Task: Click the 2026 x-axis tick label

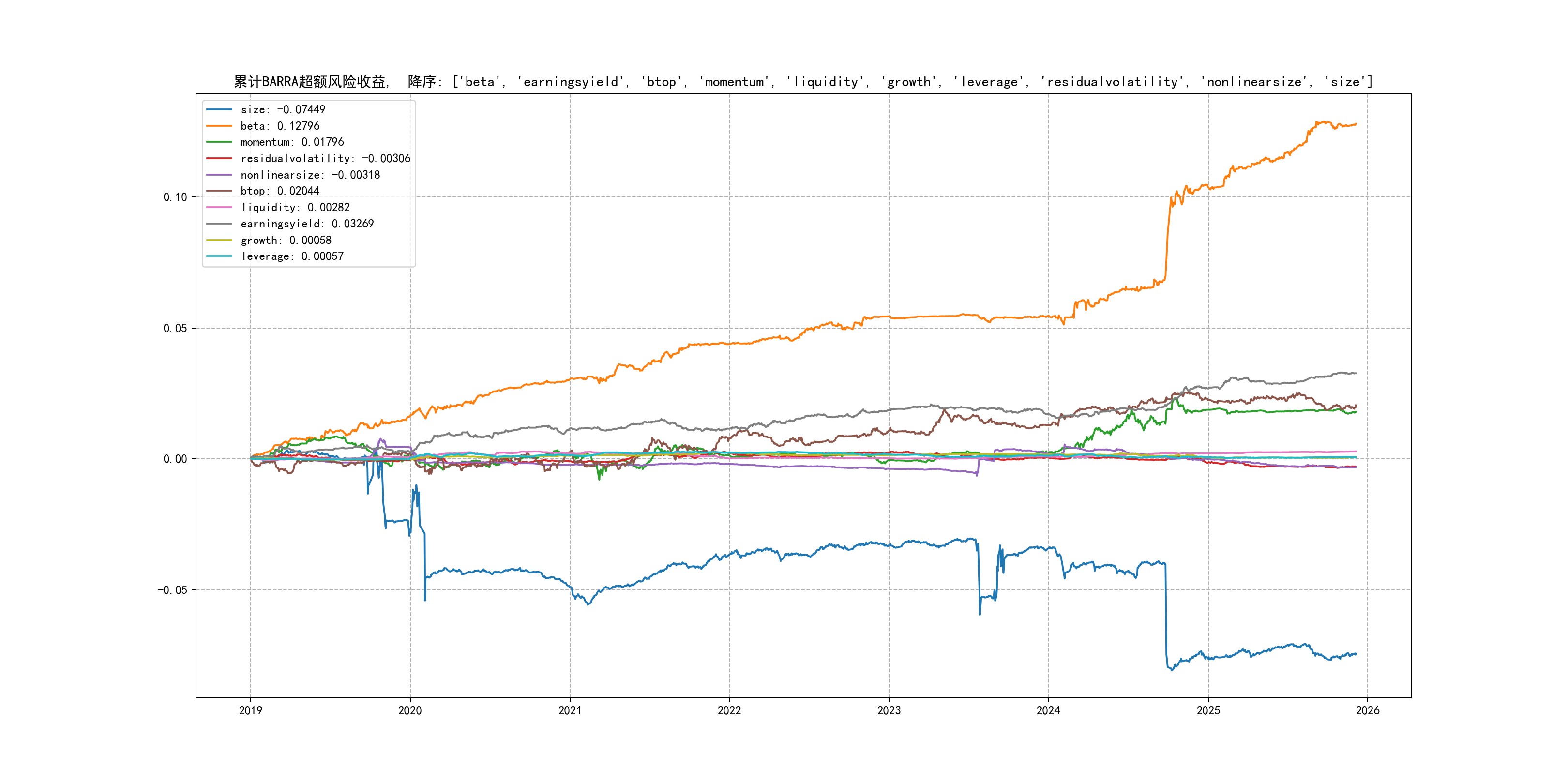Action: click(1367, 710)
